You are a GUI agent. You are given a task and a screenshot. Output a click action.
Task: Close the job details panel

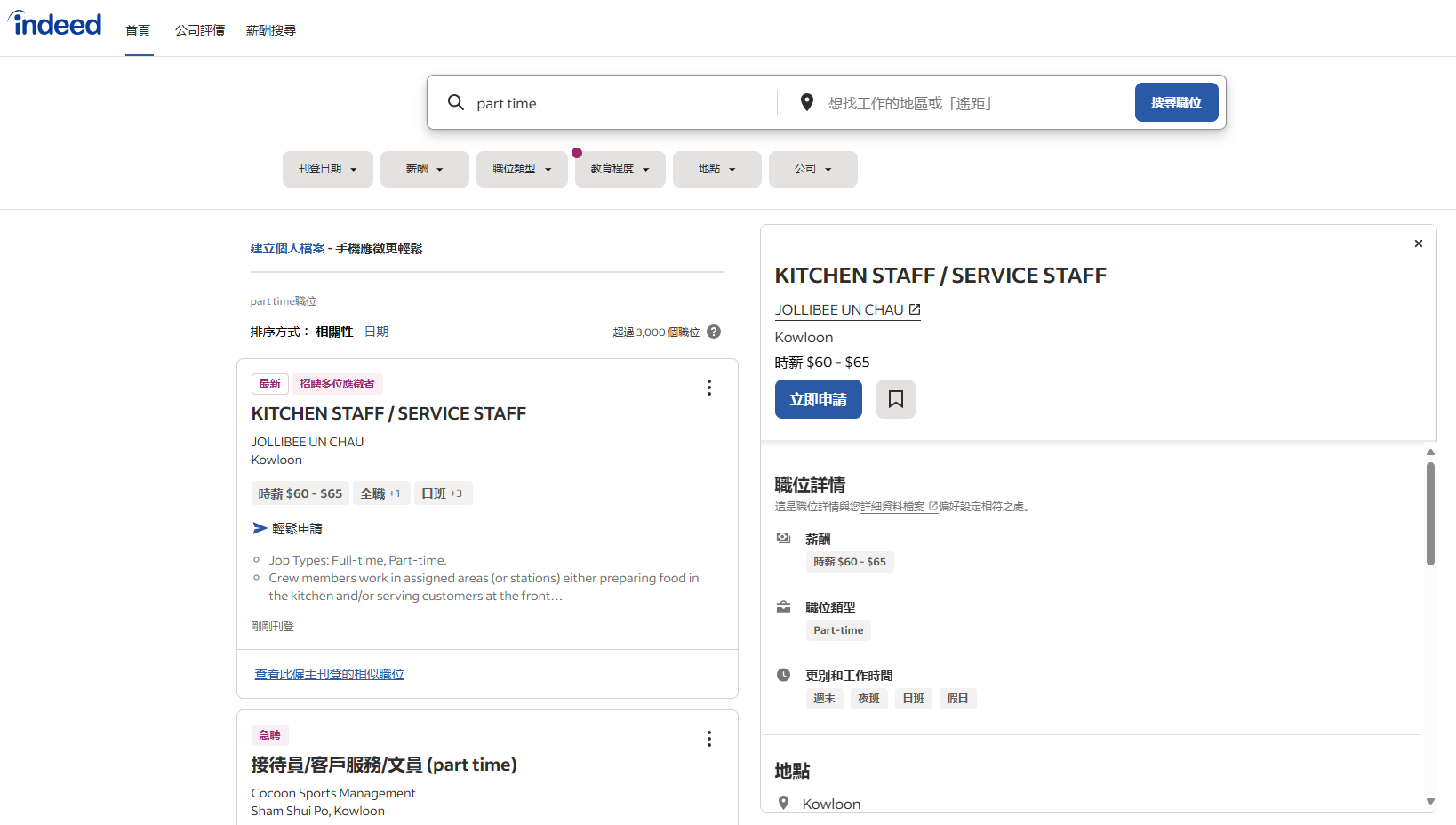(1419, 244)
